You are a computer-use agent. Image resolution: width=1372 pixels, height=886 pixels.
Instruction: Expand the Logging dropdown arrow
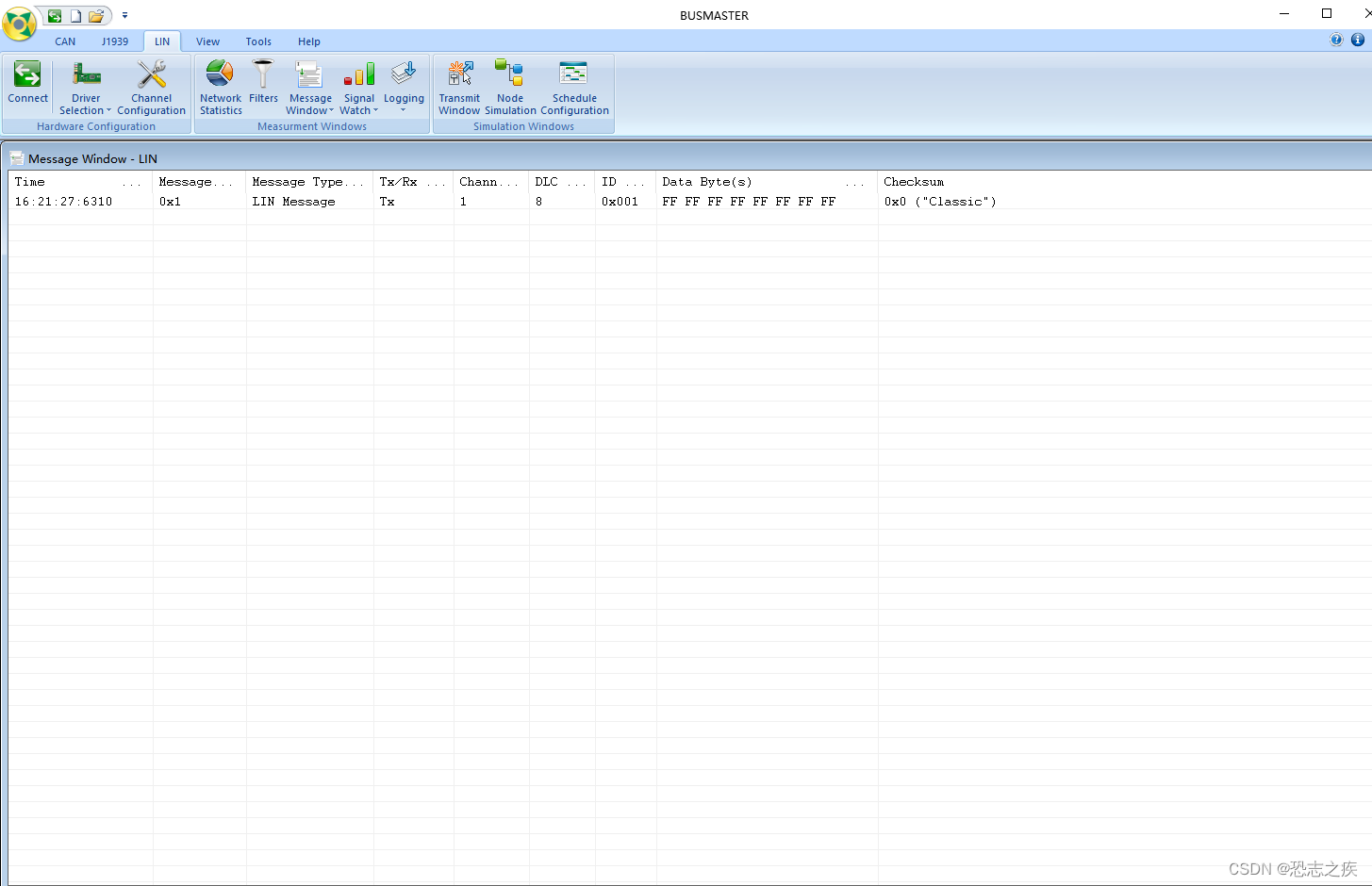tap(403, 111)
